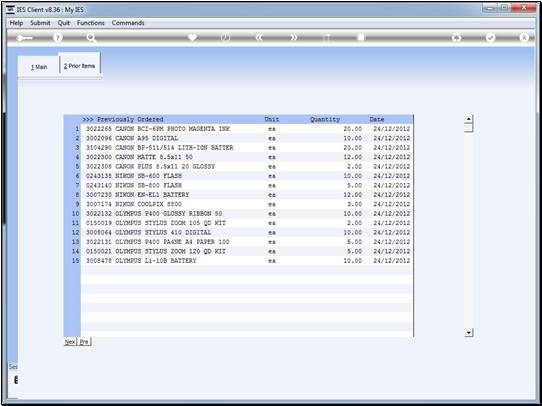The width and height of the screenshot is (542, 406).
Task: Click the heart favorites icon
Action: 193,37
